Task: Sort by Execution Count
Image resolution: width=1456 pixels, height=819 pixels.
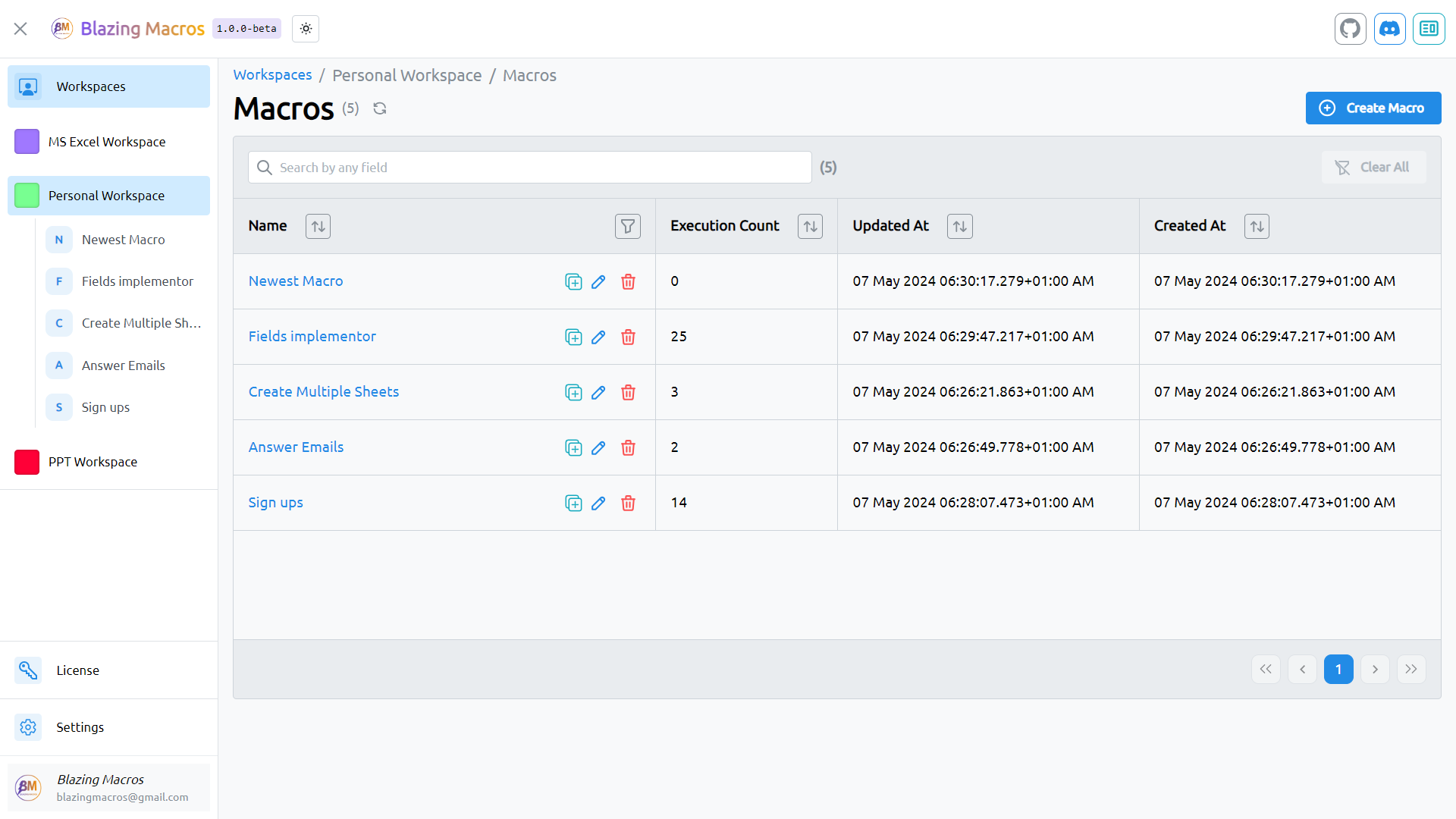Action: [x=810, y=226]
